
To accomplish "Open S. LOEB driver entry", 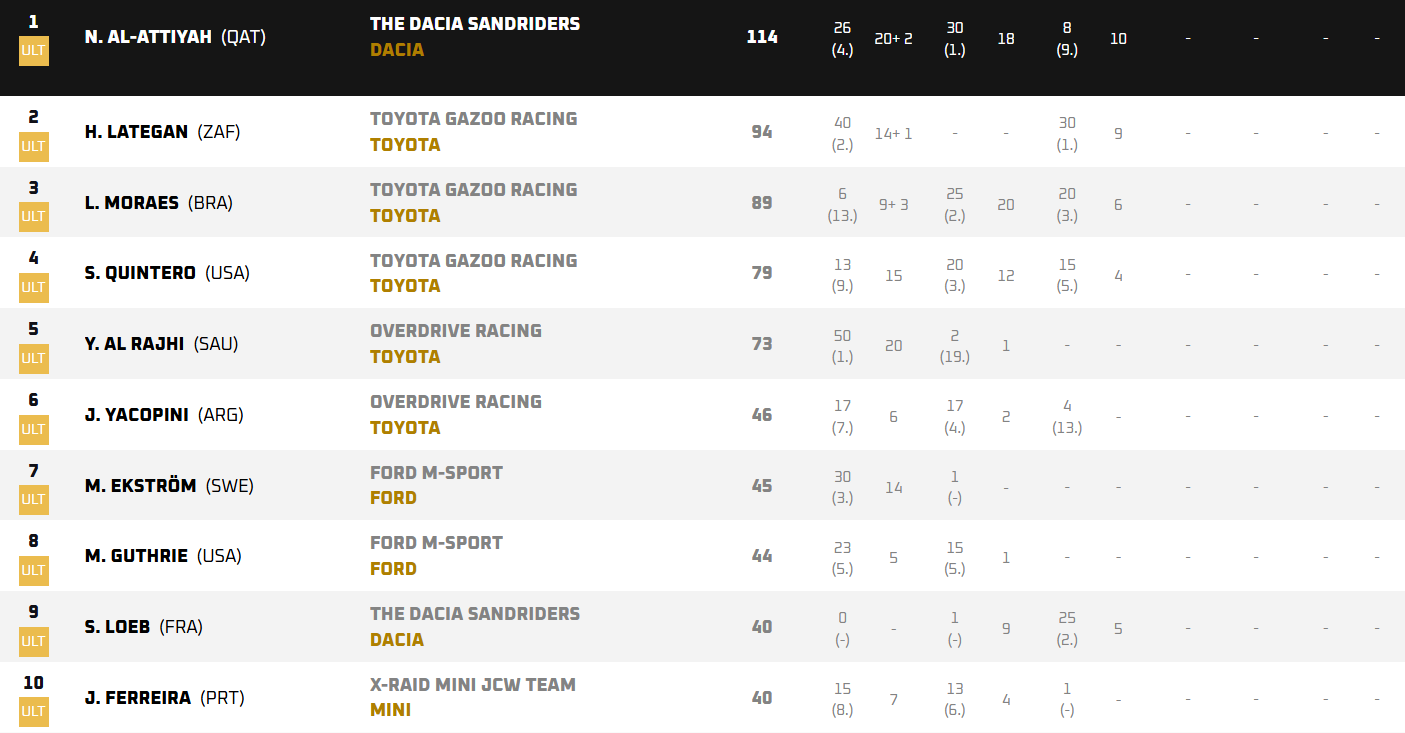I will pos(117,627).
